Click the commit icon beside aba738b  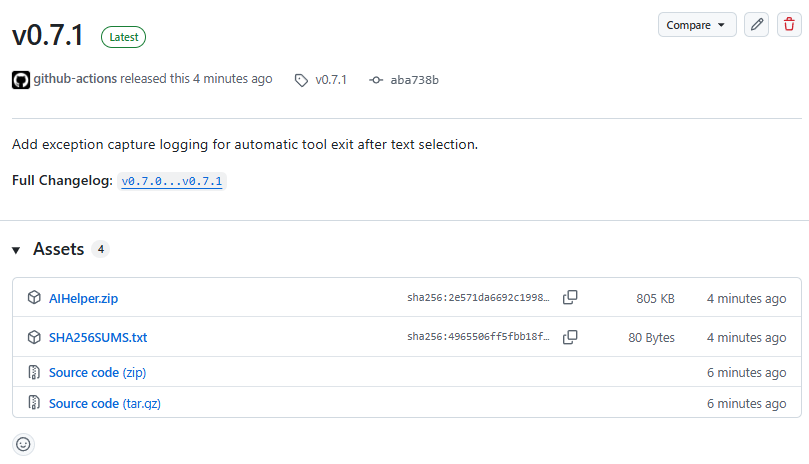[376, 80]
